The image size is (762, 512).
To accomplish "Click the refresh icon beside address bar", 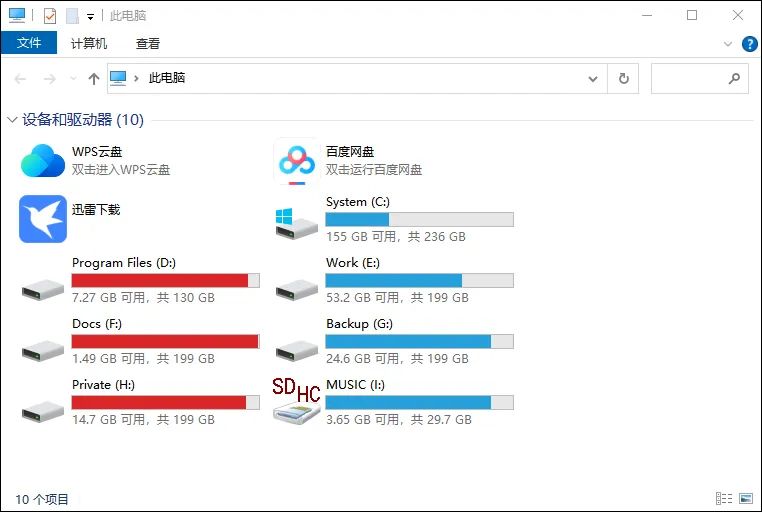I will pyautogui.click(x=624, y=79).
